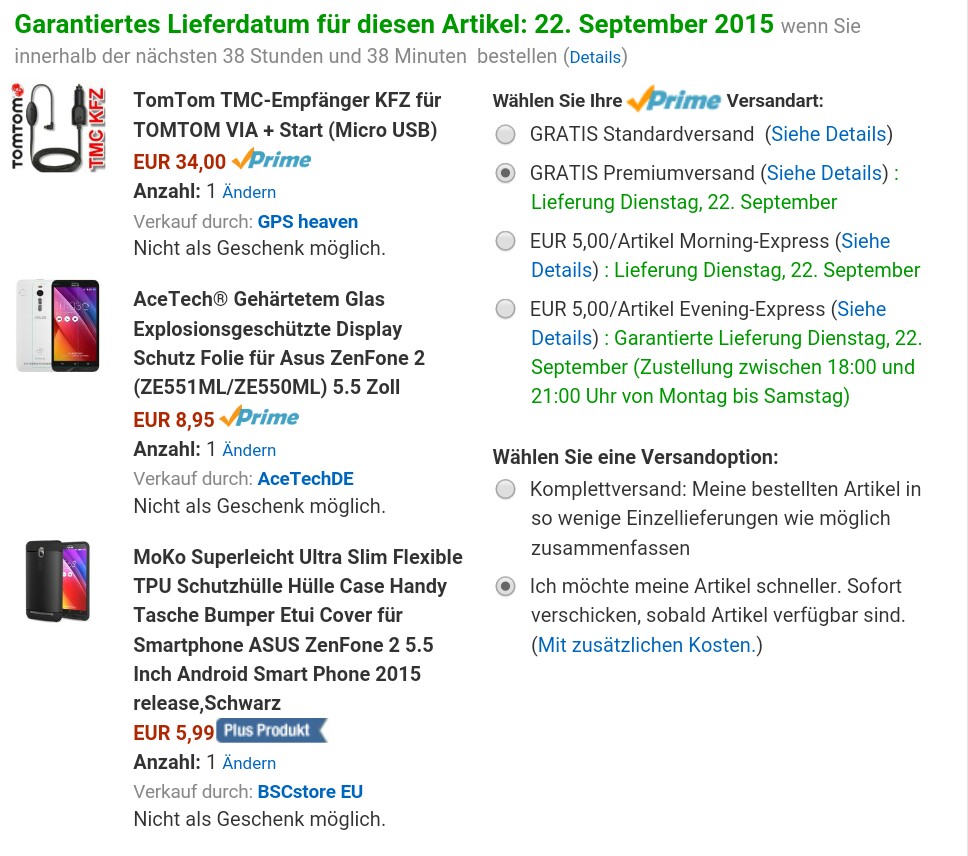
Task: Click the TomTom TMC receiver product thumbnail
Action: pos(60,129)
